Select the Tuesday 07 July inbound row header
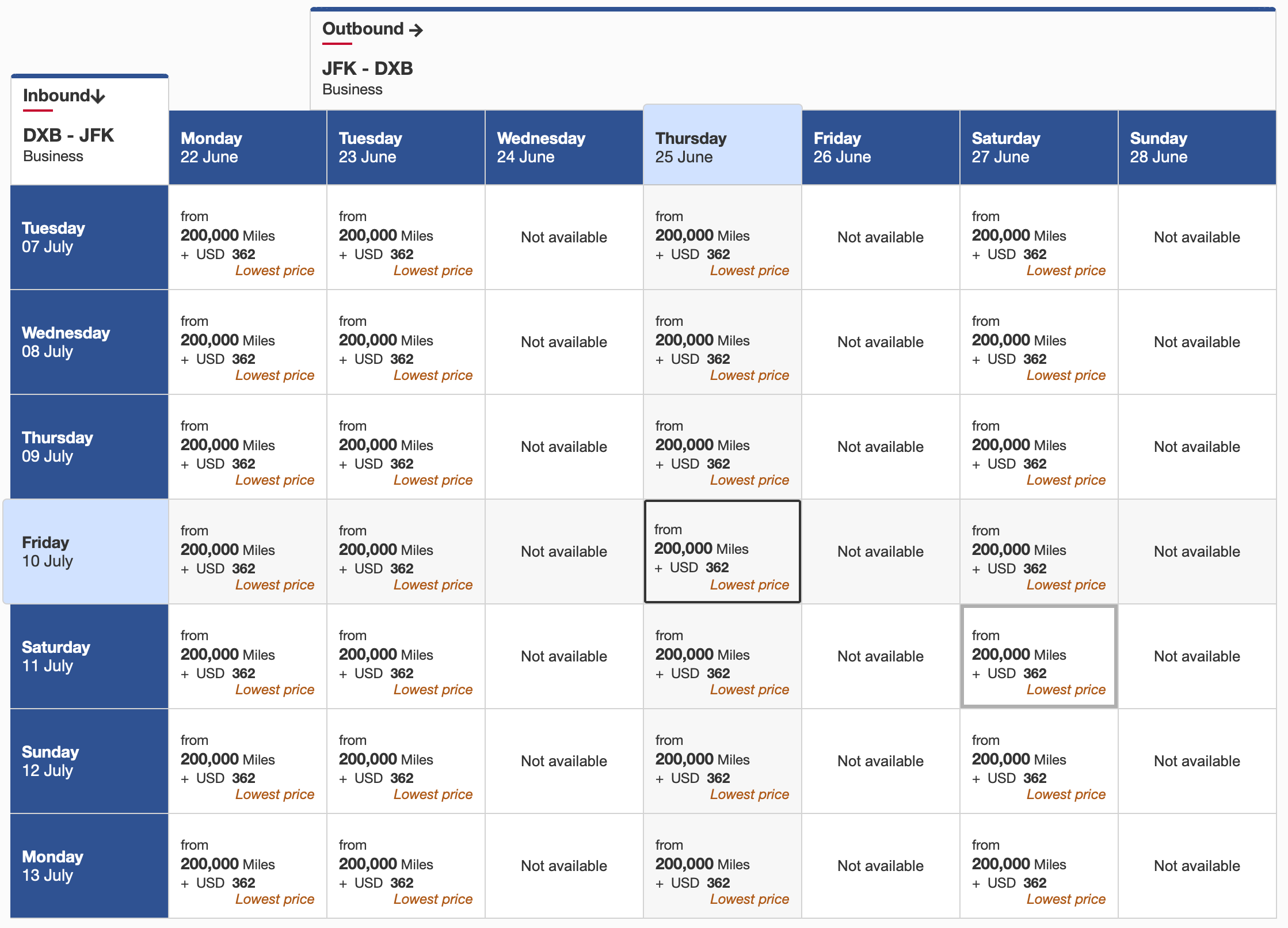This screenshot has height=928, width=1288. tap(89, 237)
